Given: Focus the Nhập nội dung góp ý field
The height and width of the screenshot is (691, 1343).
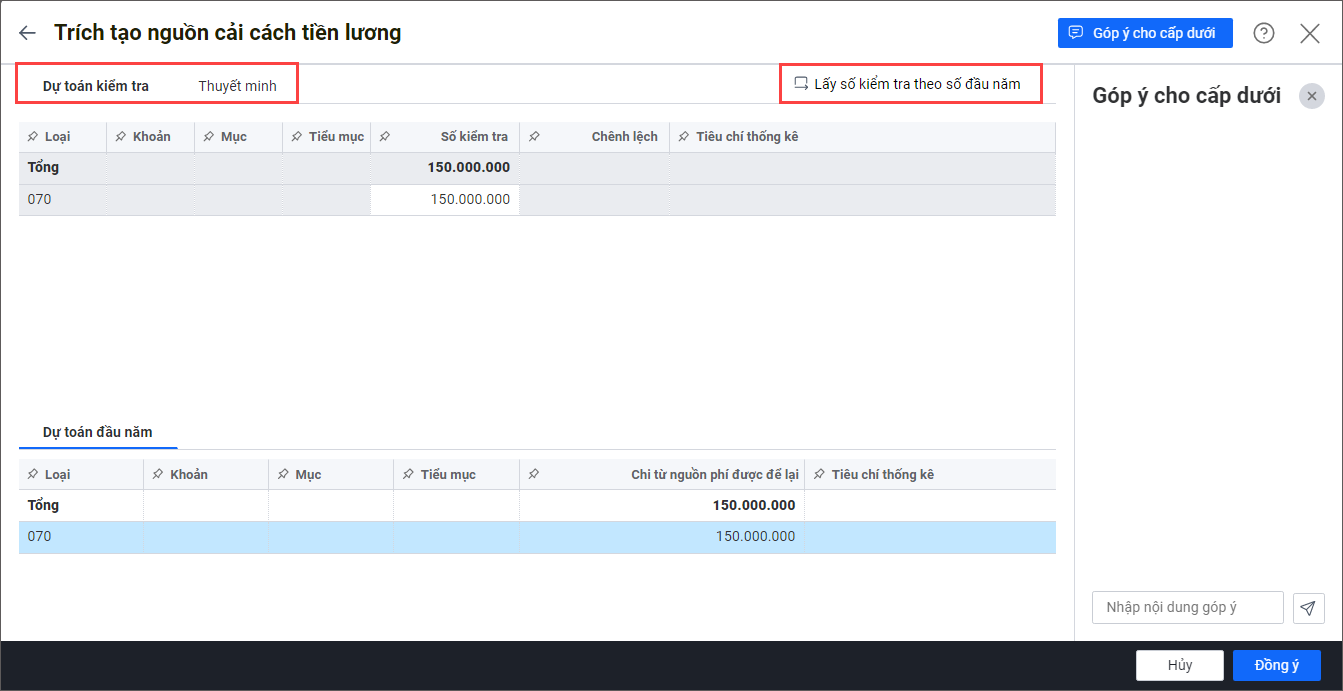Looking at the screenshot, I should point(1187,607).
